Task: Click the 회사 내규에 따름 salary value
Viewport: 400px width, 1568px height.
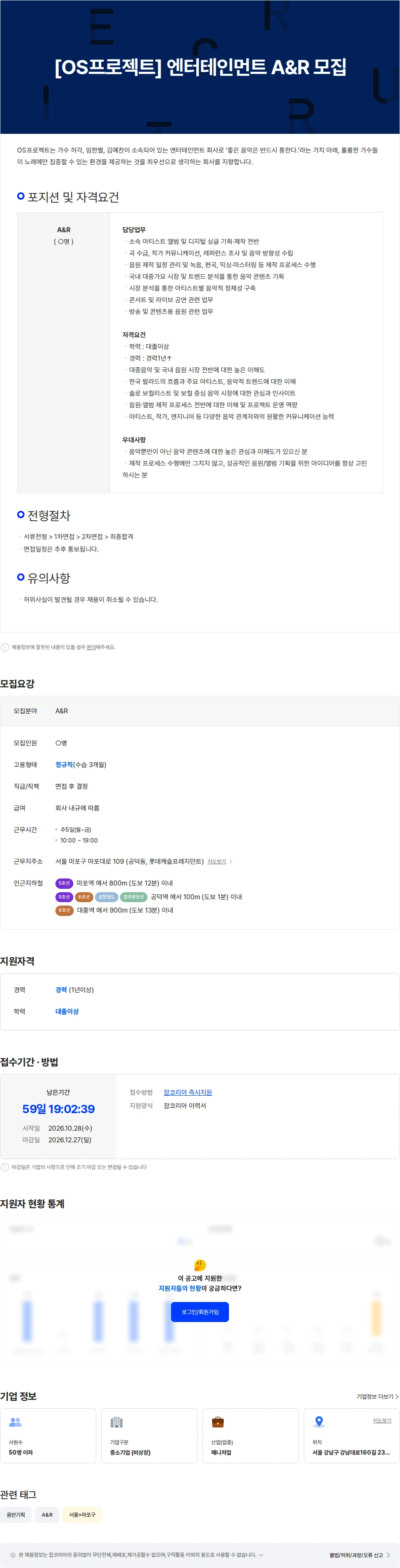Action: pos(77,808)
